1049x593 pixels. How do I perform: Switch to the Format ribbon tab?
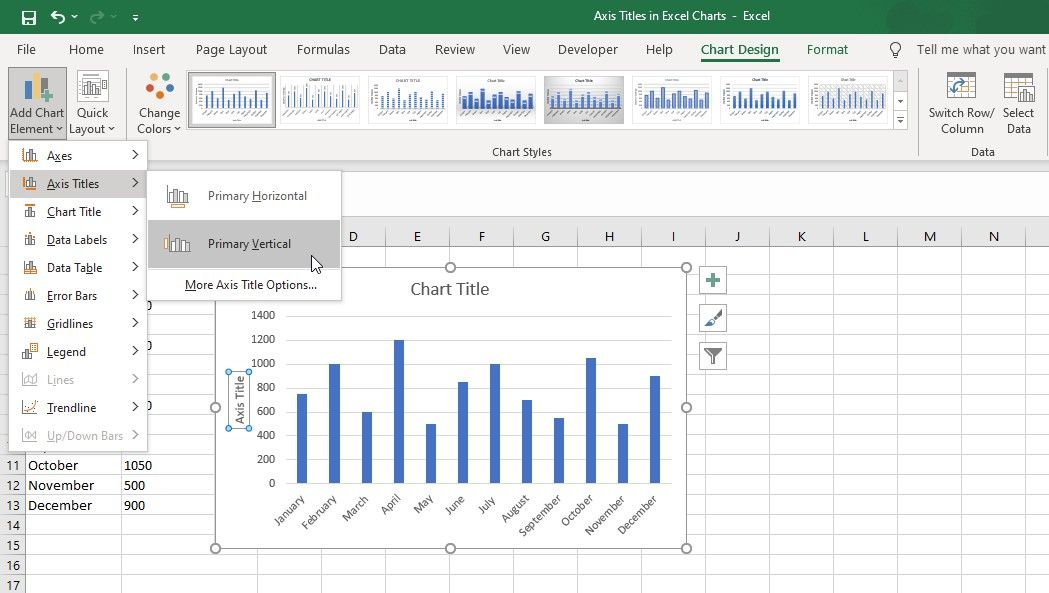tap(827, 50)
